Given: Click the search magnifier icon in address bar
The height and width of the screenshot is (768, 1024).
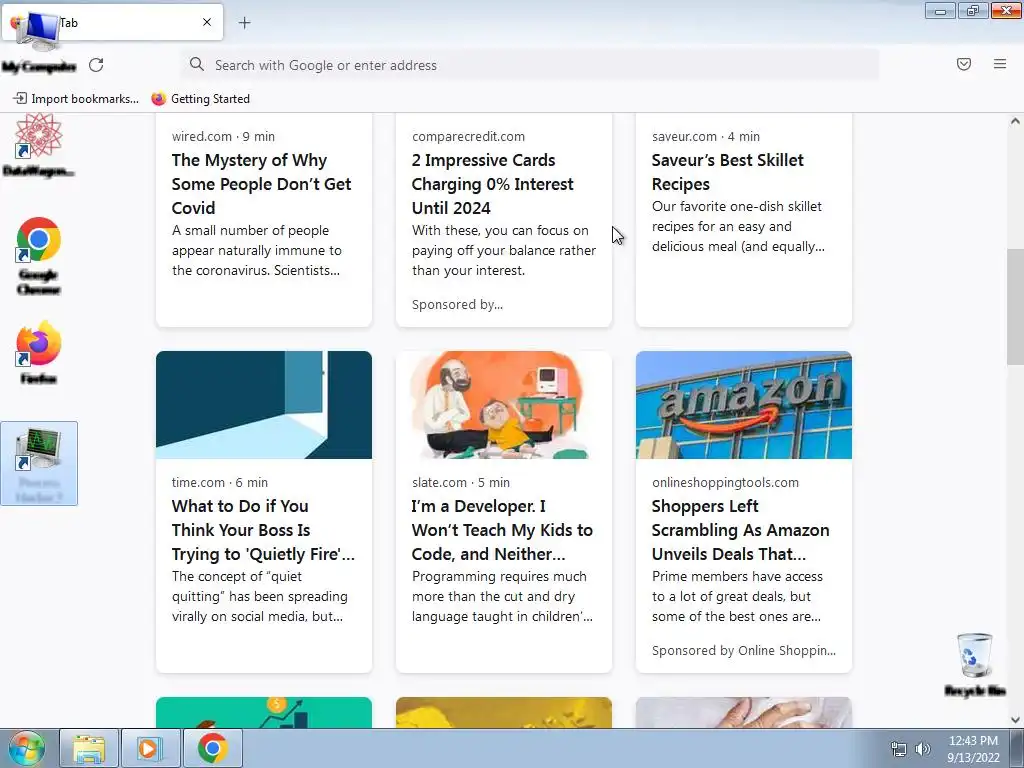Looking at the screenshot, I should (x=197, y=64).
